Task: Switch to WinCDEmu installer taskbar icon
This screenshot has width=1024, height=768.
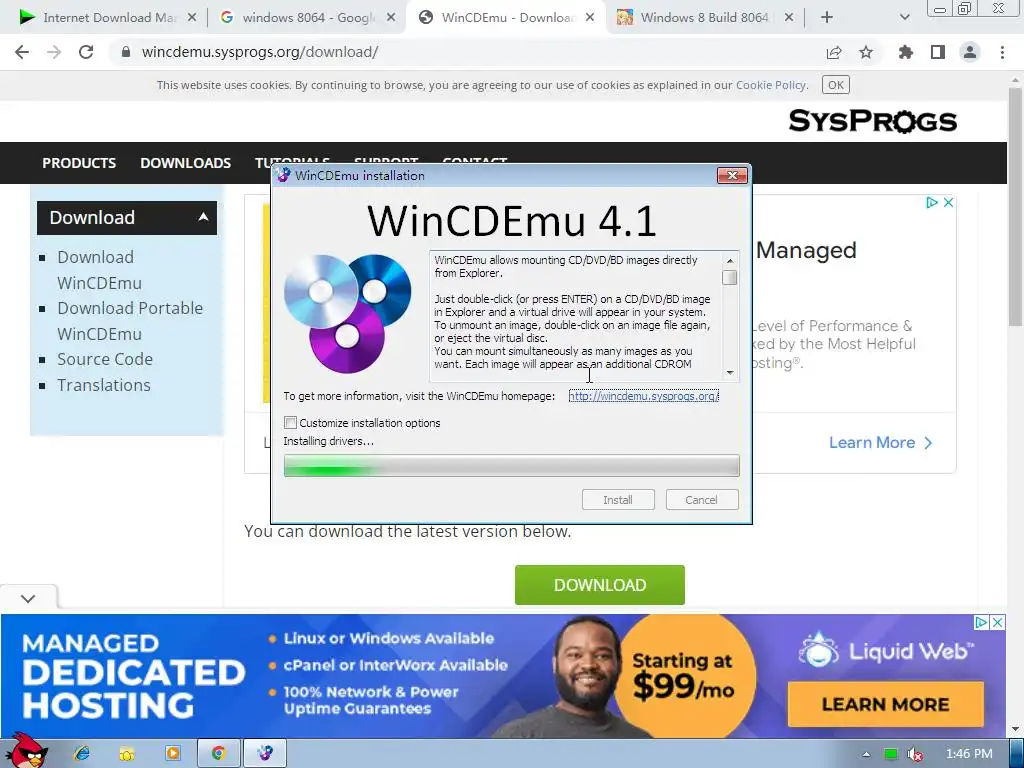Action: pos(265,754)
